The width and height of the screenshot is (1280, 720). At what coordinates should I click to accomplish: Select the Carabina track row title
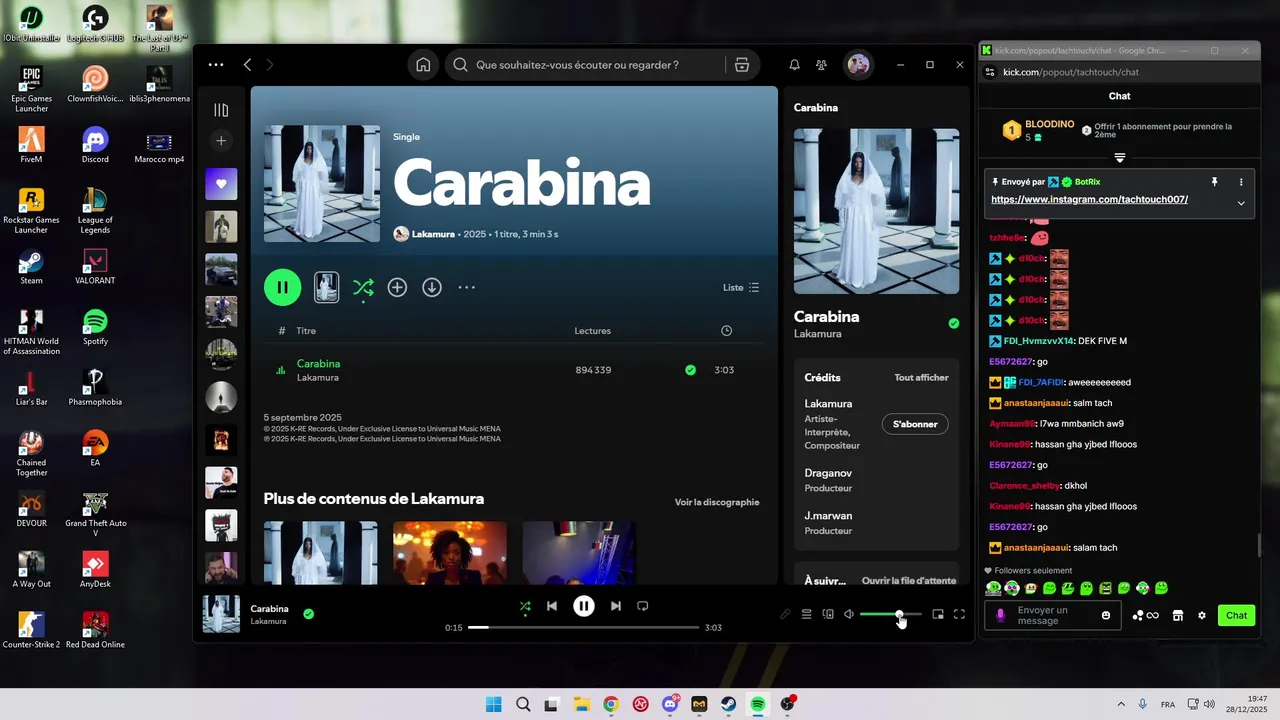[318, 364]
